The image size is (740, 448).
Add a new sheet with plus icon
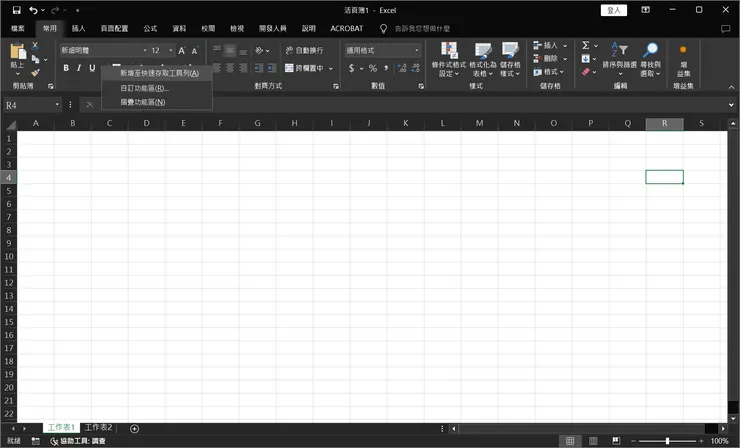pyautogui.click(x=135, y=429)
